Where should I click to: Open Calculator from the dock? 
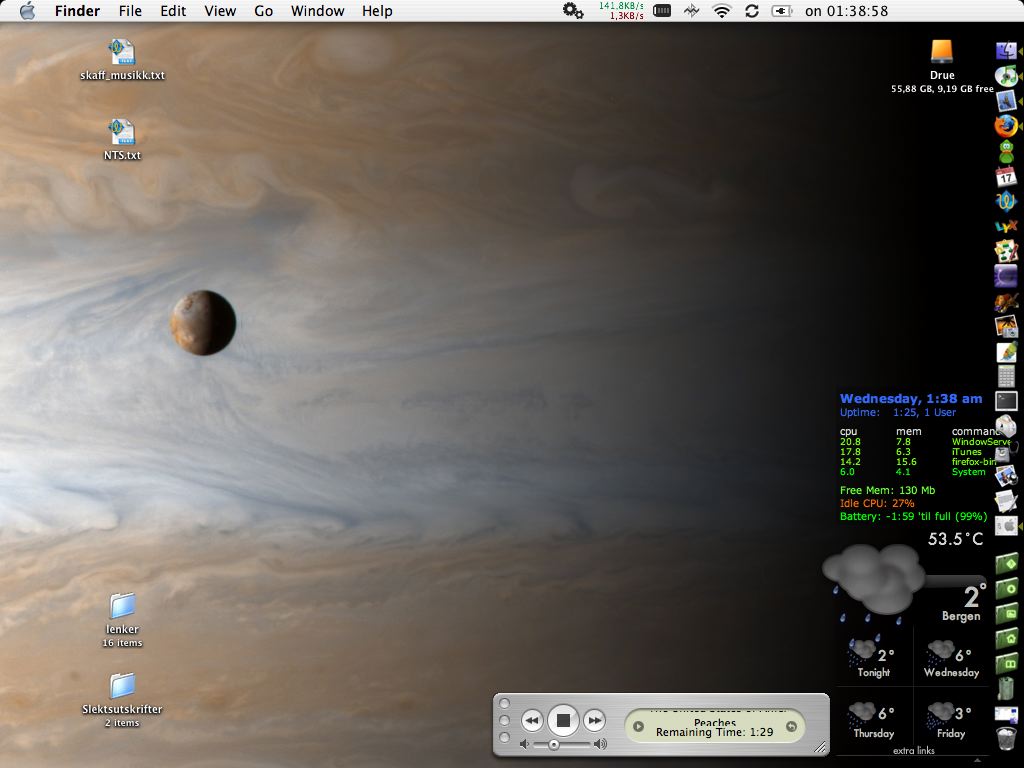point(1006,376)
